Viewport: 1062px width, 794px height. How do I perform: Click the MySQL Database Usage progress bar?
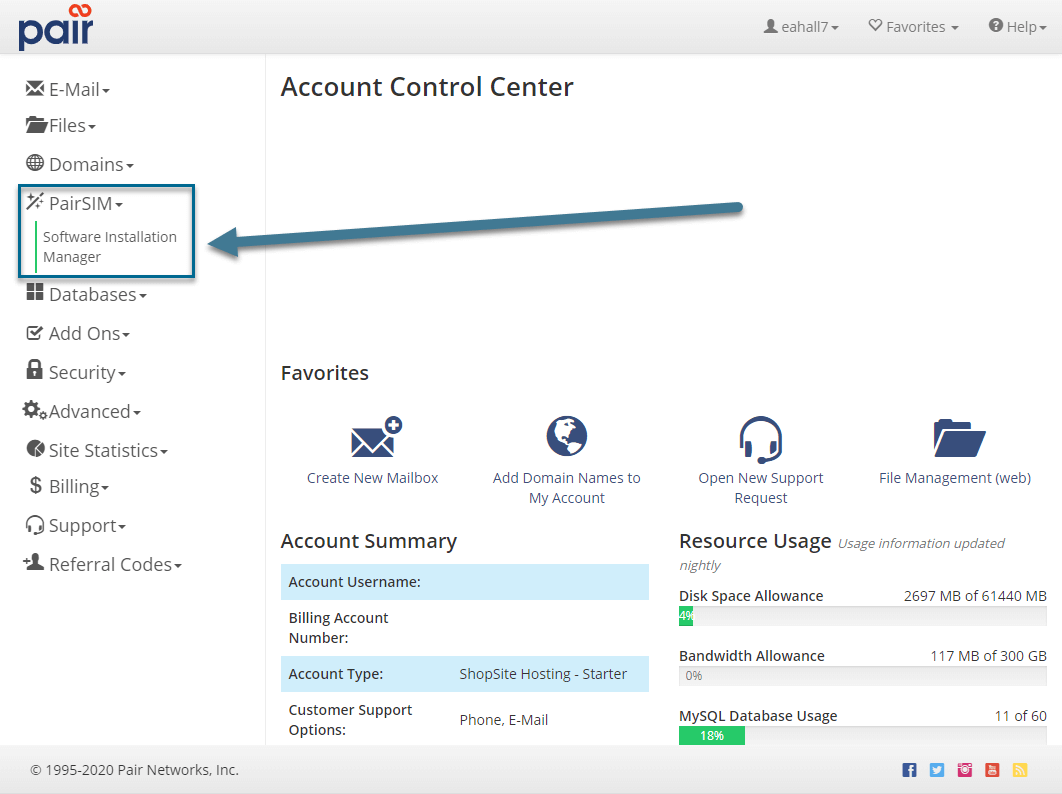click(862, 735)
